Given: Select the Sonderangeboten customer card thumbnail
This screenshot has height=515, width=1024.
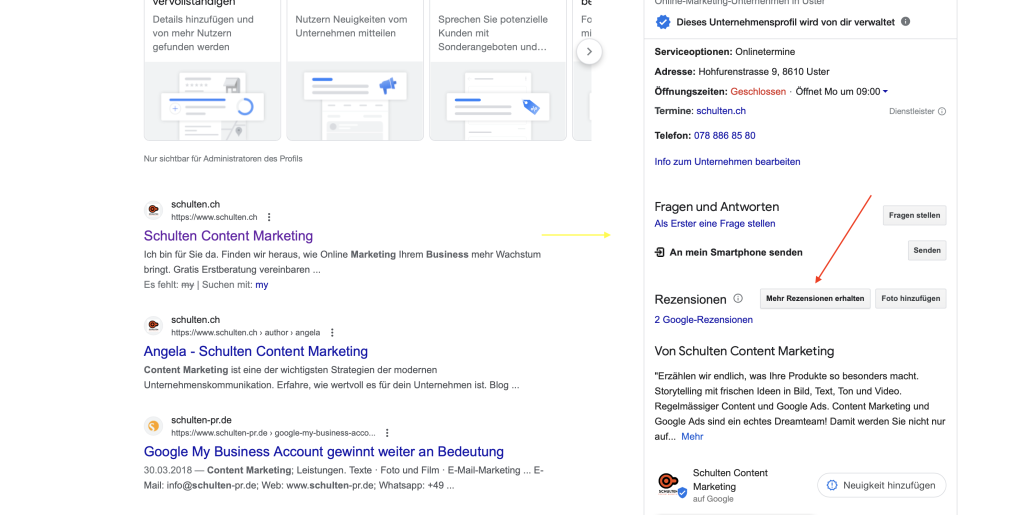Looking at the screenshot, I should [x=497, y=102].
